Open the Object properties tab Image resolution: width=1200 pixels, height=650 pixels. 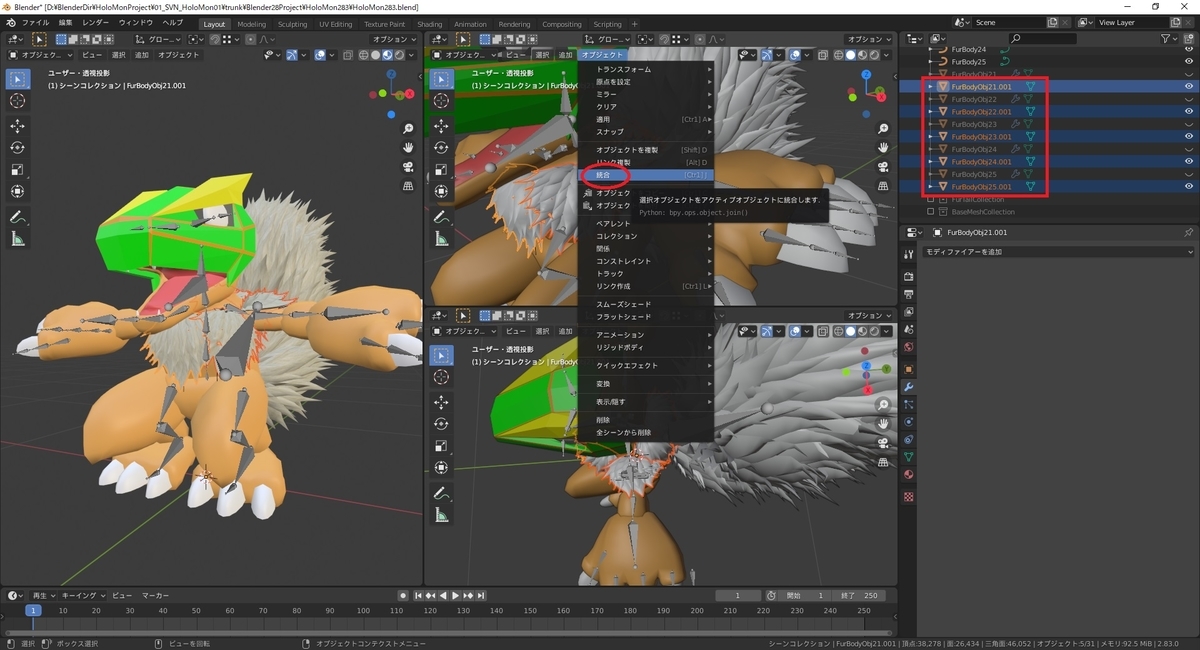click(x=908, y=368)
